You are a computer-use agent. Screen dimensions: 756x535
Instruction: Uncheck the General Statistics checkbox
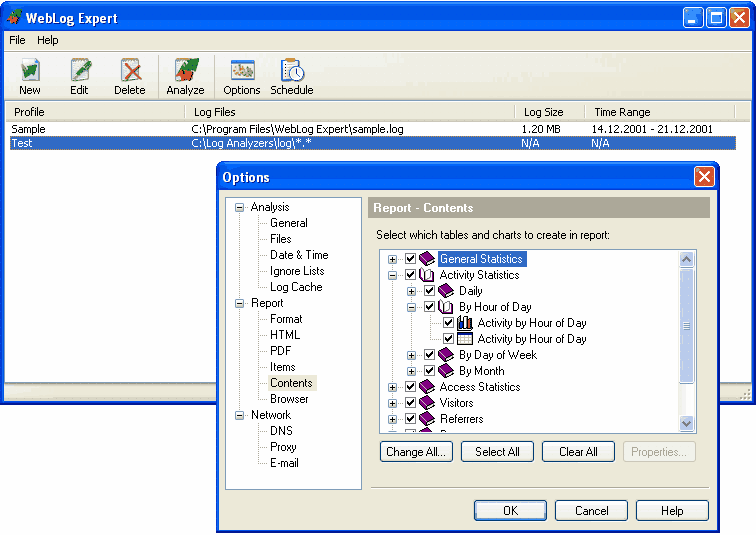click(x=410, y=259)
